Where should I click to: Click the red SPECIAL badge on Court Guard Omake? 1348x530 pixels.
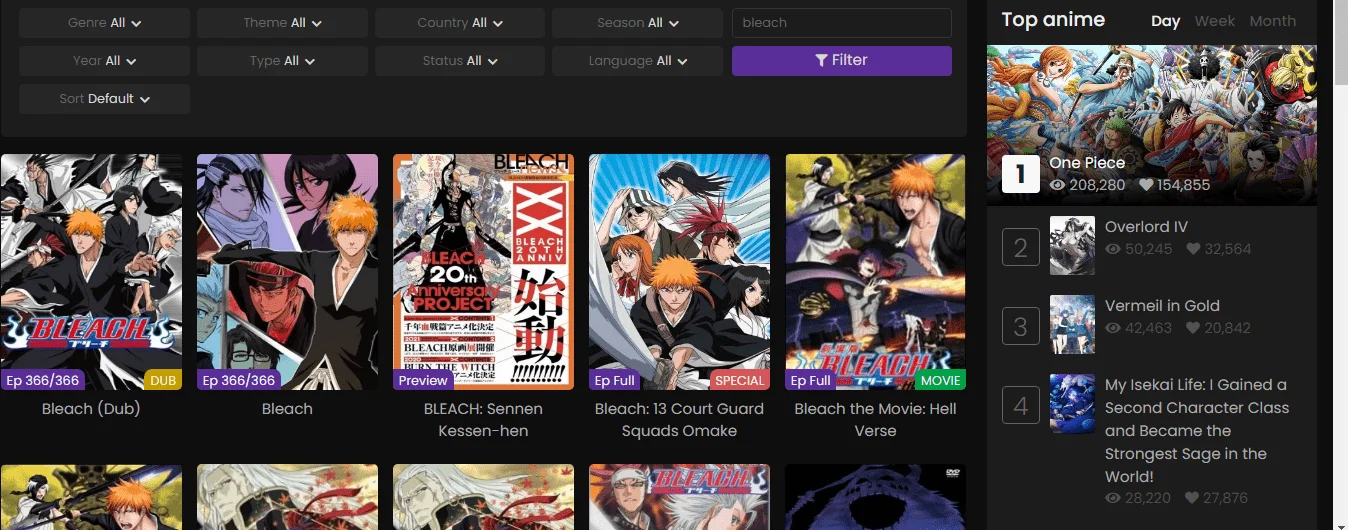coord(740,380)
